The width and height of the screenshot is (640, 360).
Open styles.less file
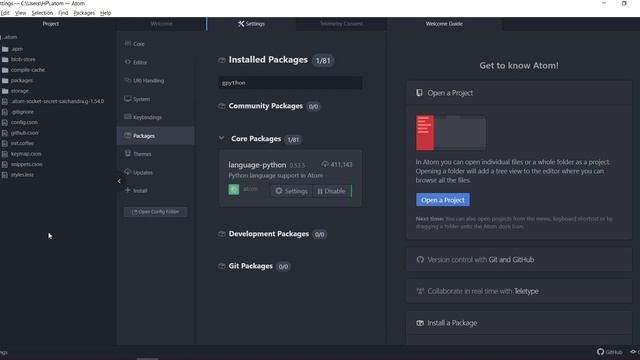[x=22, y=175]
